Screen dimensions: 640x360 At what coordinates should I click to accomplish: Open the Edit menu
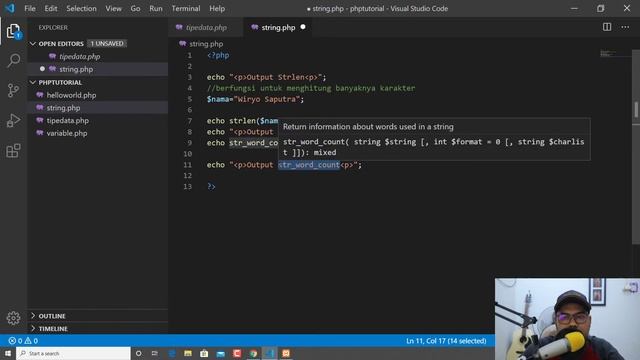(x=51, y=9)
